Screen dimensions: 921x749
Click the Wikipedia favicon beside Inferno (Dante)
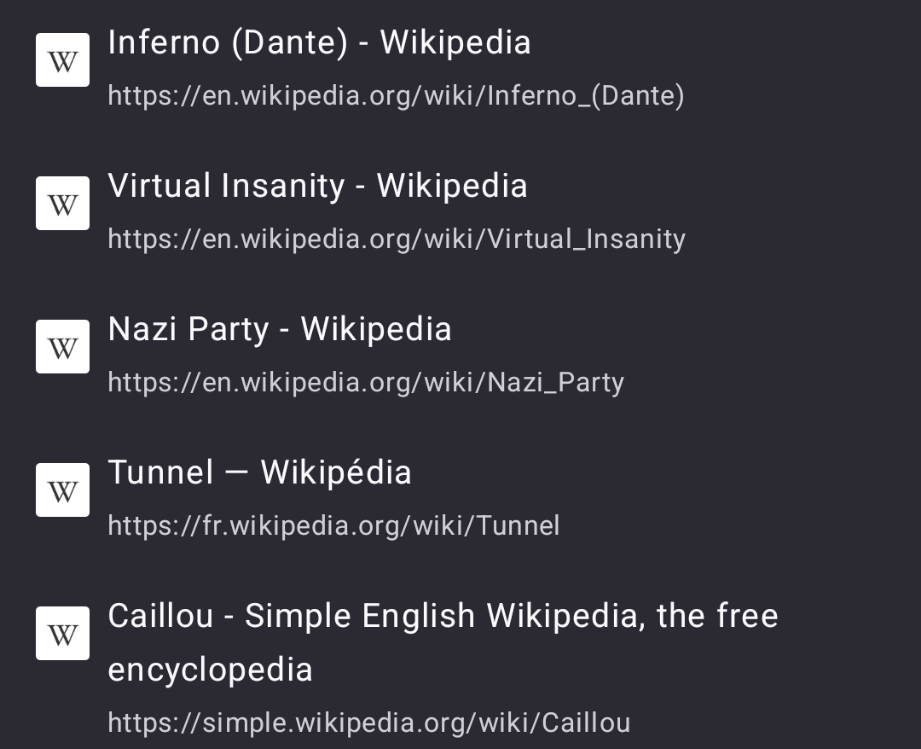coord(62,60)
